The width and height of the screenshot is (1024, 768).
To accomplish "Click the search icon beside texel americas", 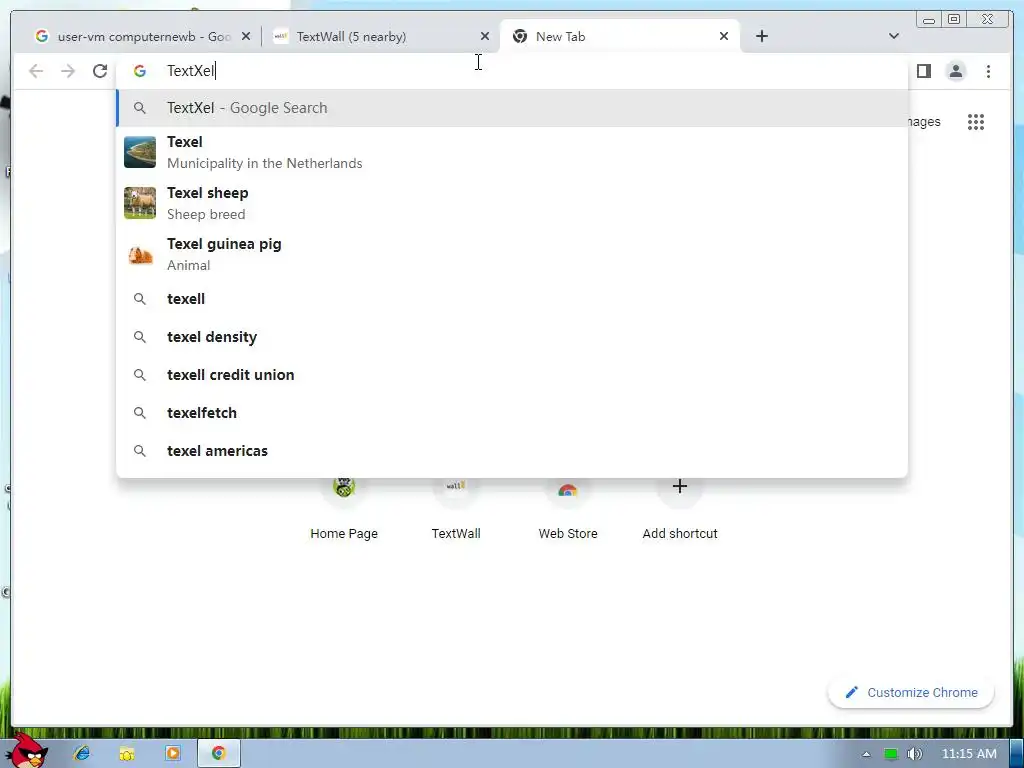I will pyautogui.click(x=140, y=451).
